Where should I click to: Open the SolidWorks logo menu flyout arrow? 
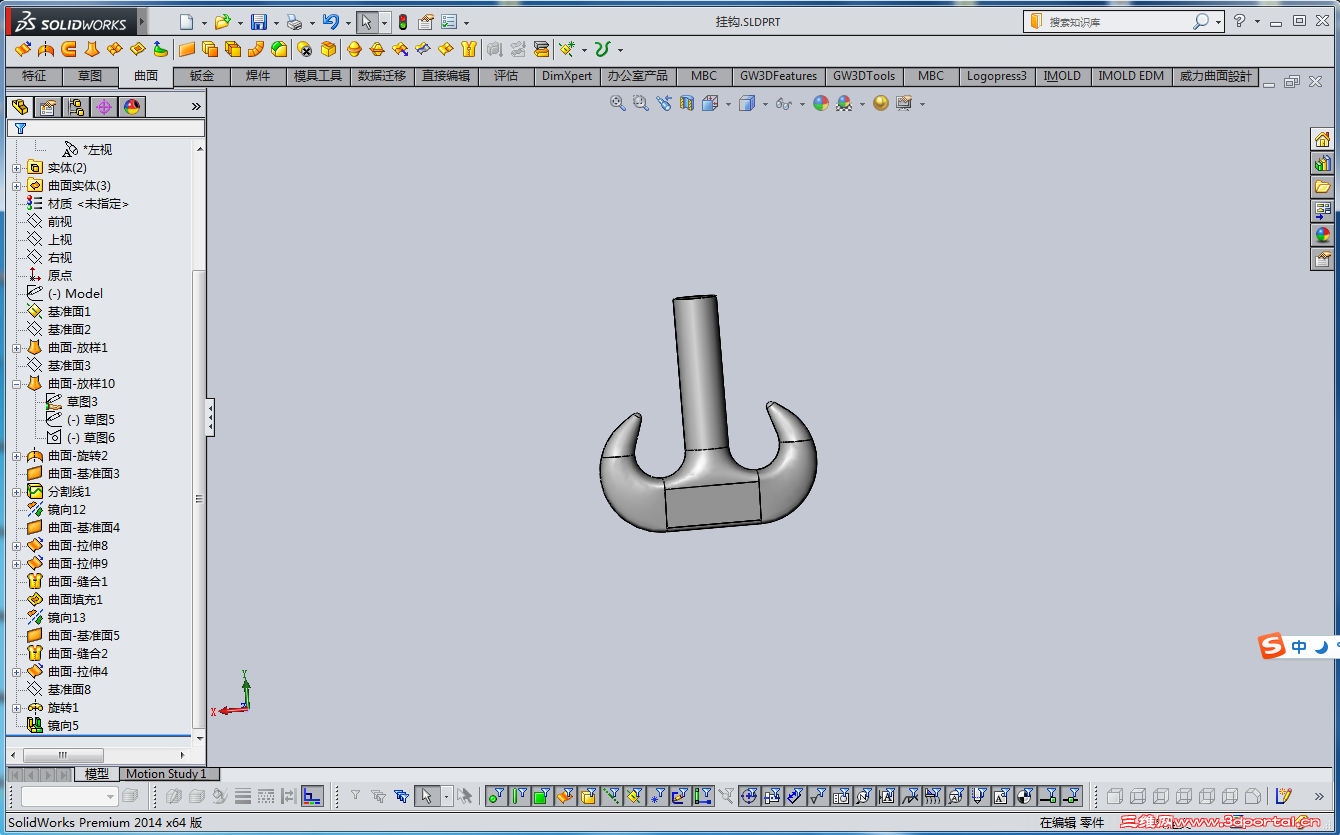click(x=141, y=21)
